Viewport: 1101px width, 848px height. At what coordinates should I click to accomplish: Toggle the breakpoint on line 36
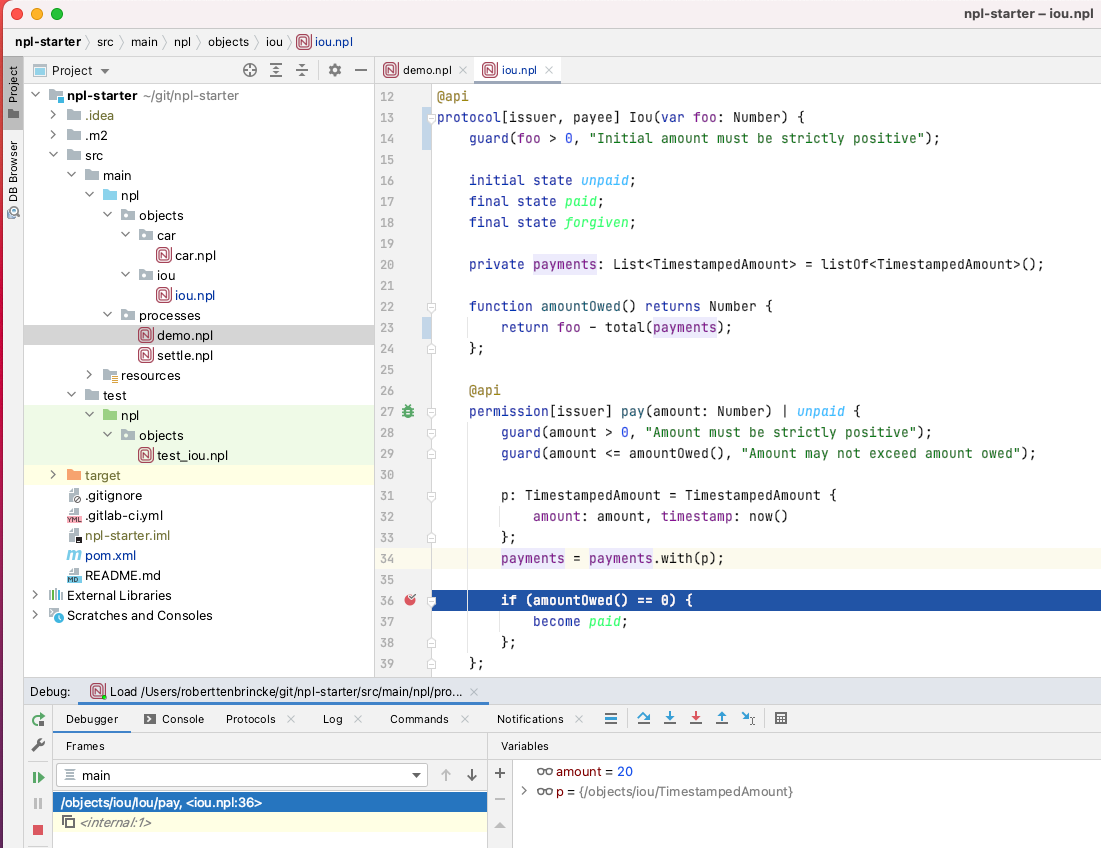[410, 600]
